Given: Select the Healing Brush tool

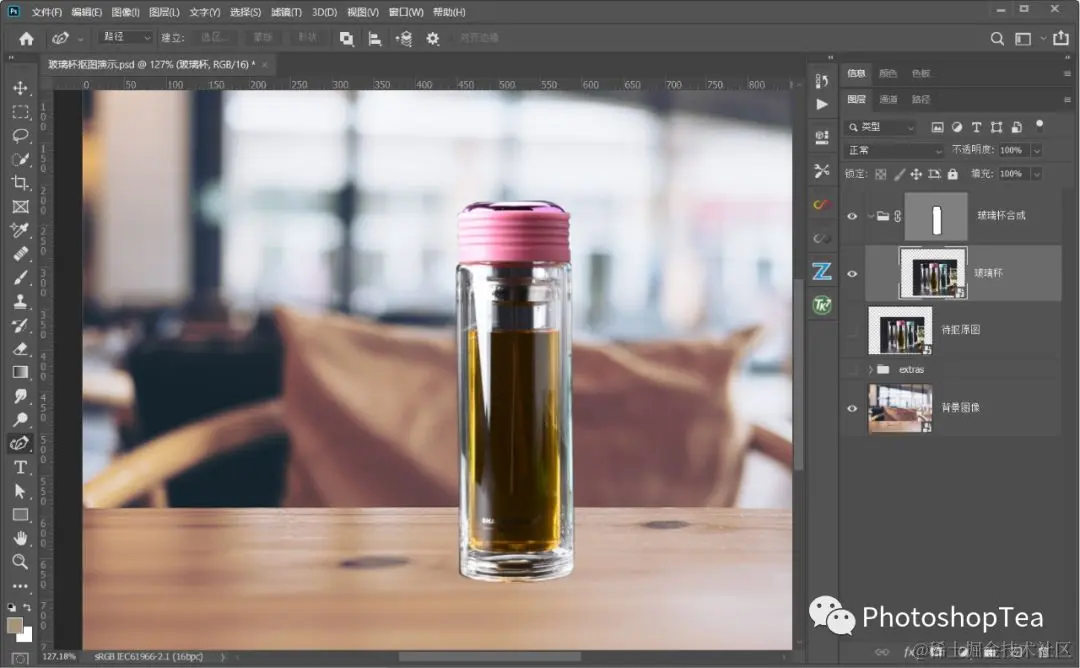Looking at the screenshot, I should pos(20,254).
